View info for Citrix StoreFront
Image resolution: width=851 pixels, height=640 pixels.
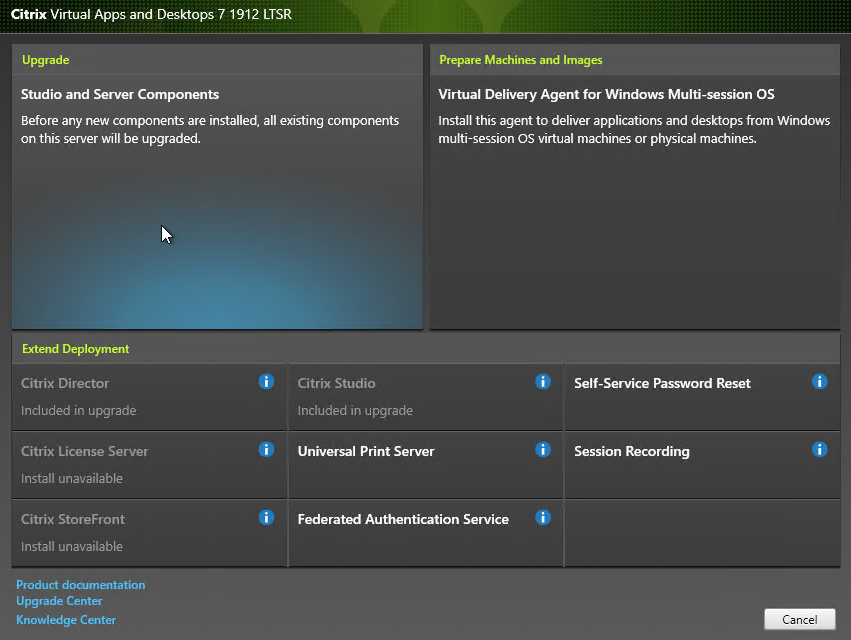pyautogui.click(x=266, y=517)
